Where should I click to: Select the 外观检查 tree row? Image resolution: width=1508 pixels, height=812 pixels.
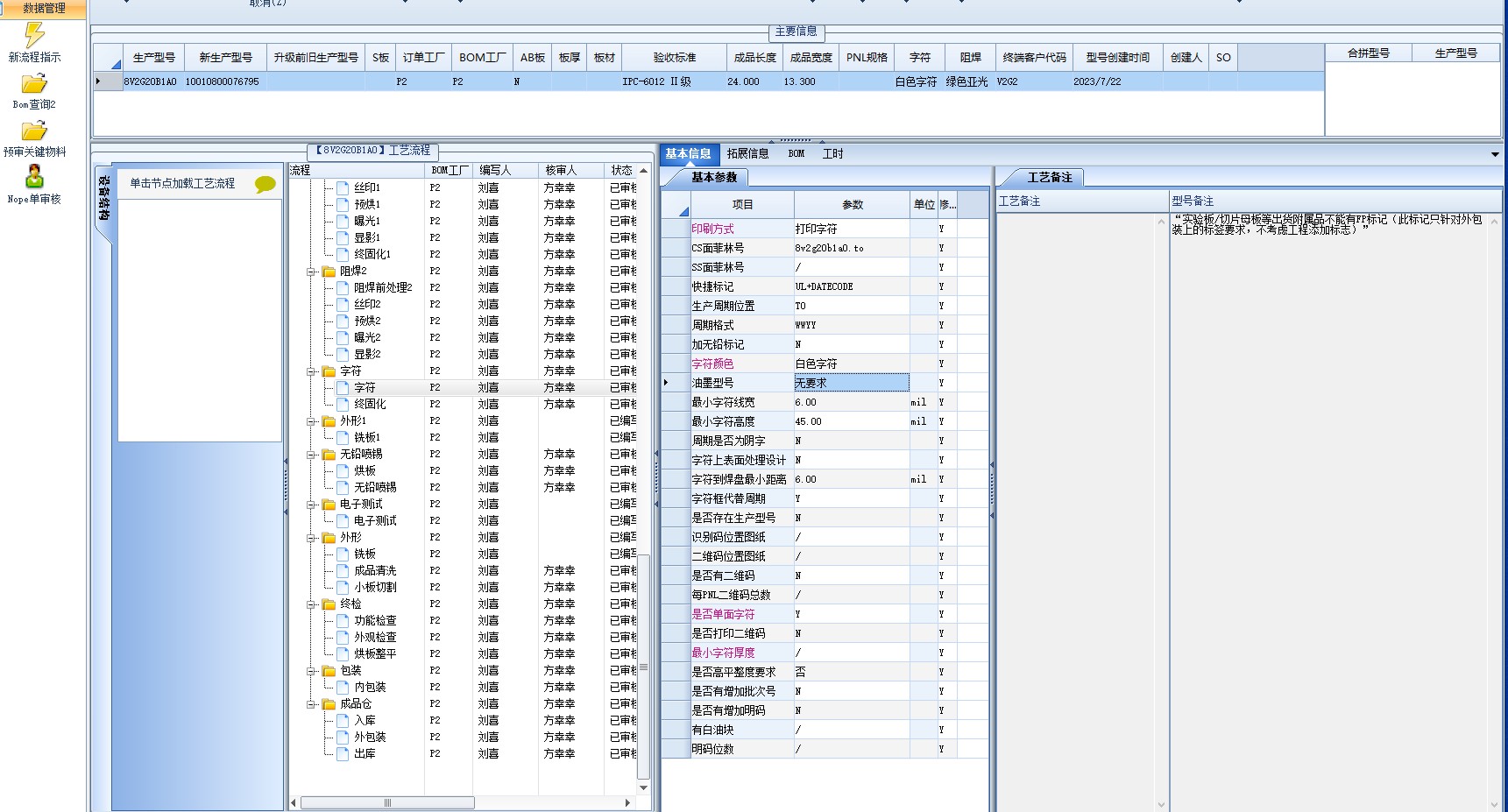(464, 637)
